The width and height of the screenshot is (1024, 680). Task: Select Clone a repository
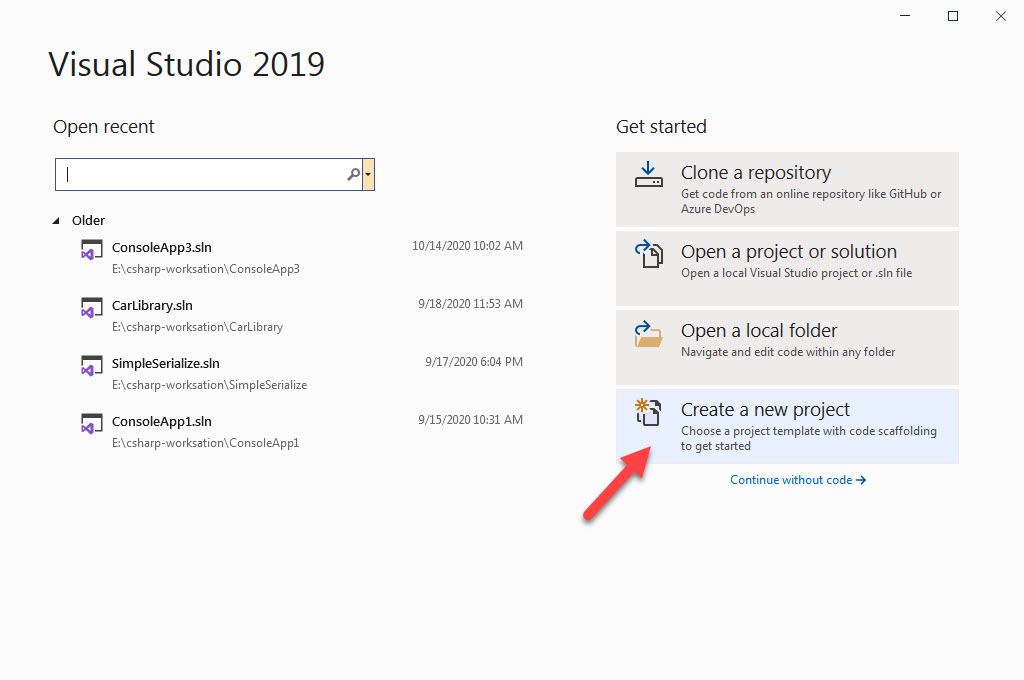787,189
